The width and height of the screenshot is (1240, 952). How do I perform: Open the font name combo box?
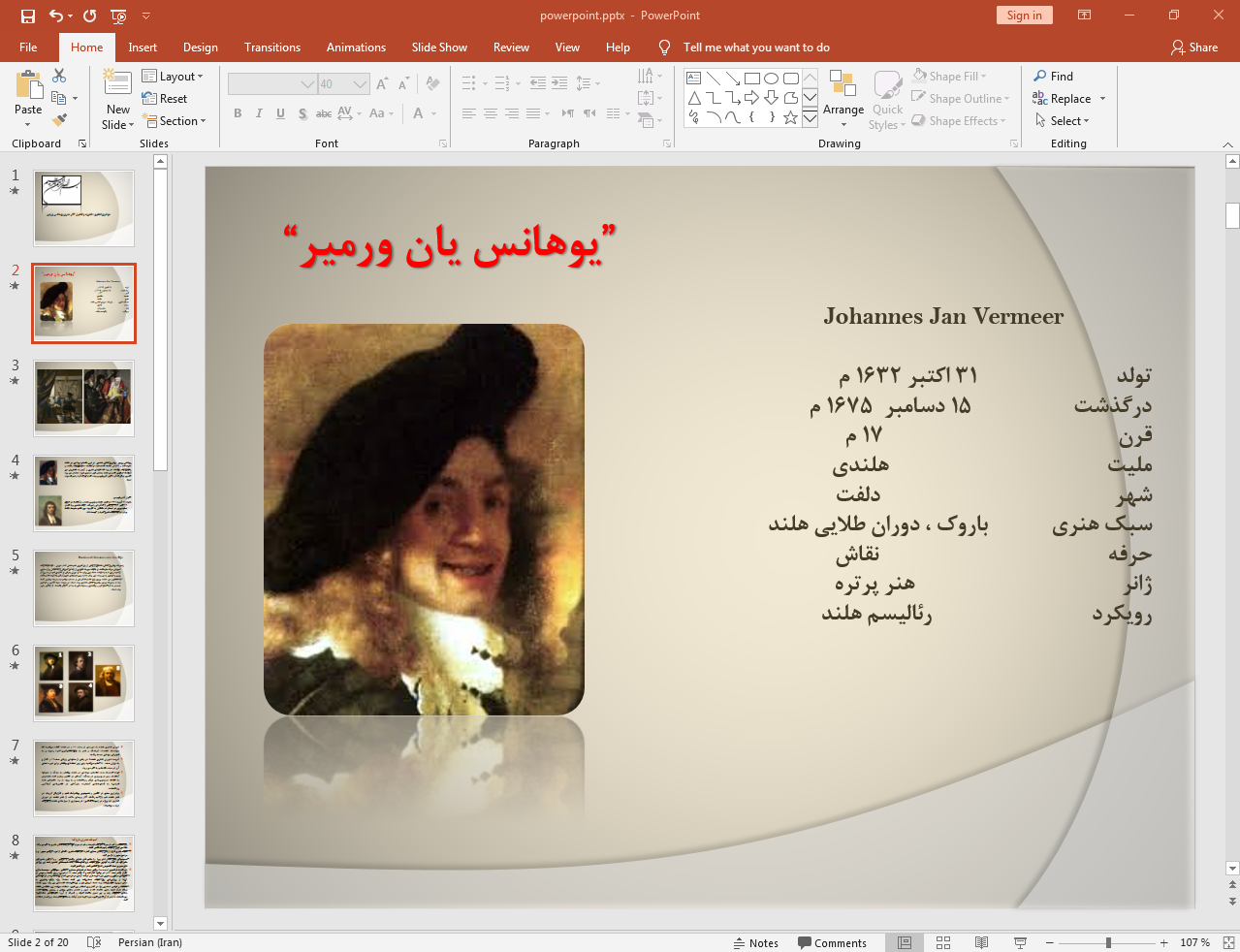tap(272, 84)
